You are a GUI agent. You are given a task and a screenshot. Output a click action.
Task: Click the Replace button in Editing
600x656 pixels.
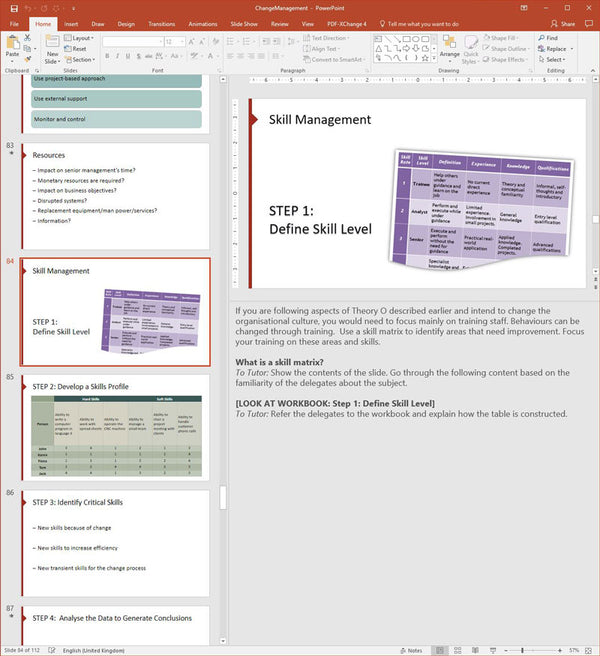552,49
